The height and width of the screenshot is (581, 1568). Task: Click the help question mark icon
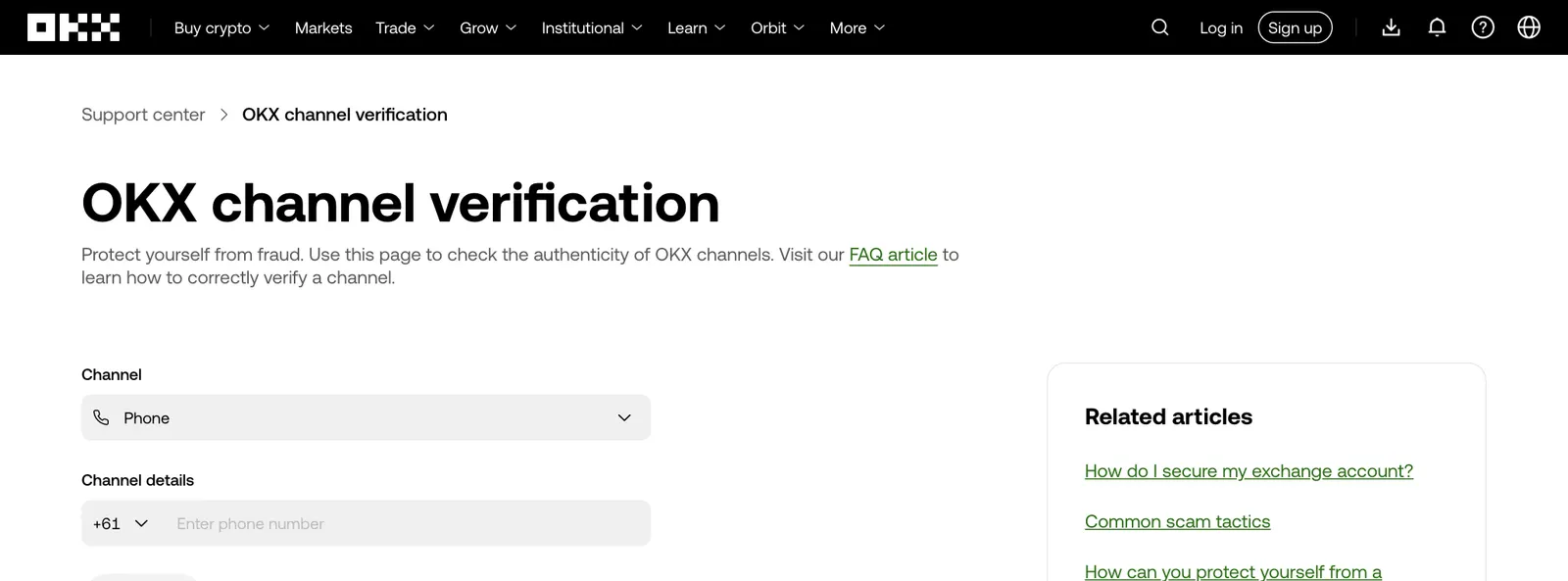(1483, 27)
